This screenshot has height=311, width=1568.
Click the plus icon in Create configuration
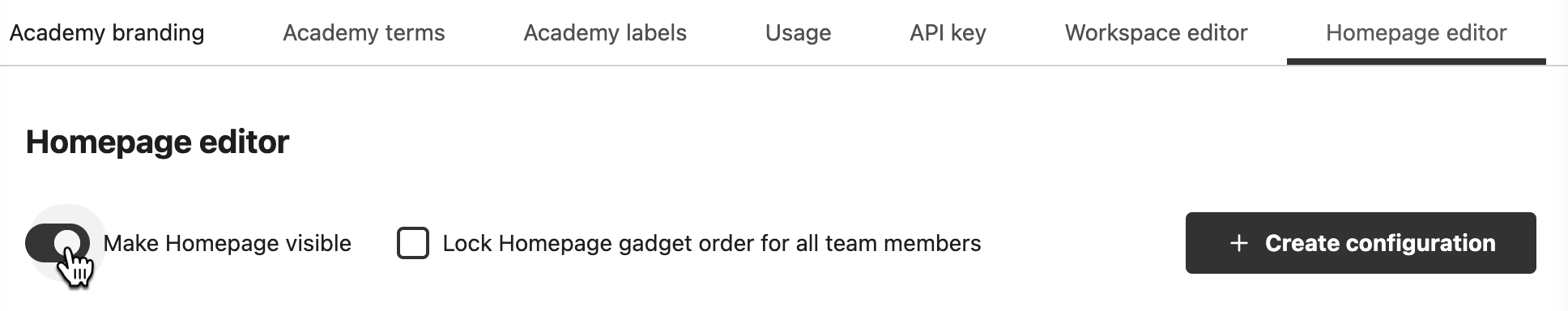click(x=1238, y=243)
